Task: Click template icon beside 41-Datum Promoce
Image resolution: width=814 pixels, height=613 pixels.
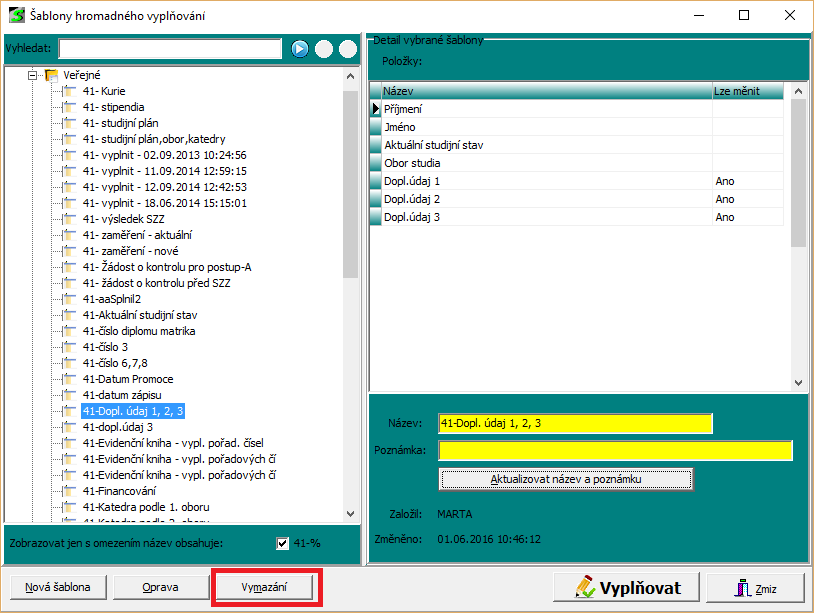Action: tap(69, 379)
